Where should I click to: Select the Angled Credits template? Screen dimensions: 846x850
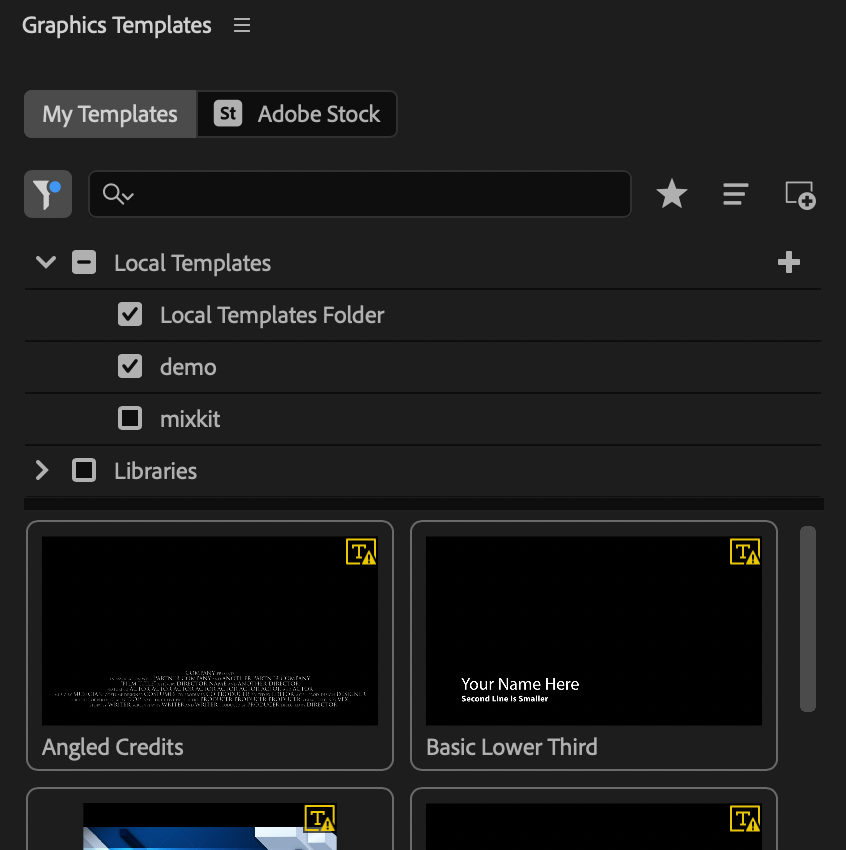(210, 645)
